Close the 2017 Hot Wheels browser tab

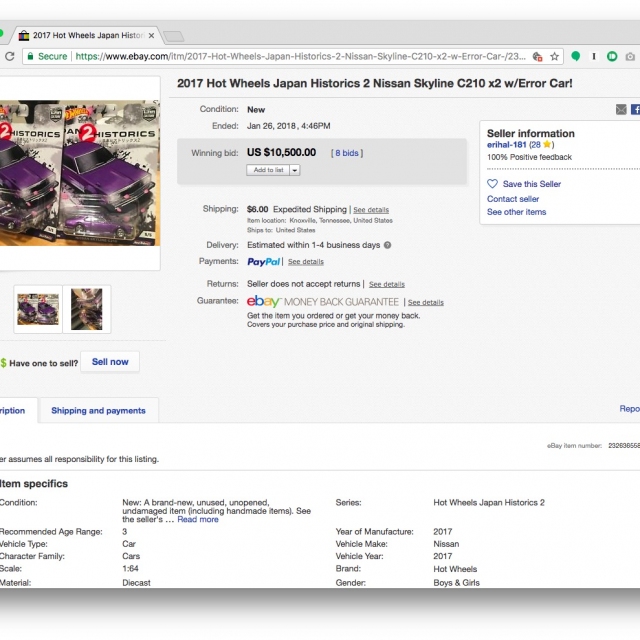pyautogui.click(x=153, y=35)
